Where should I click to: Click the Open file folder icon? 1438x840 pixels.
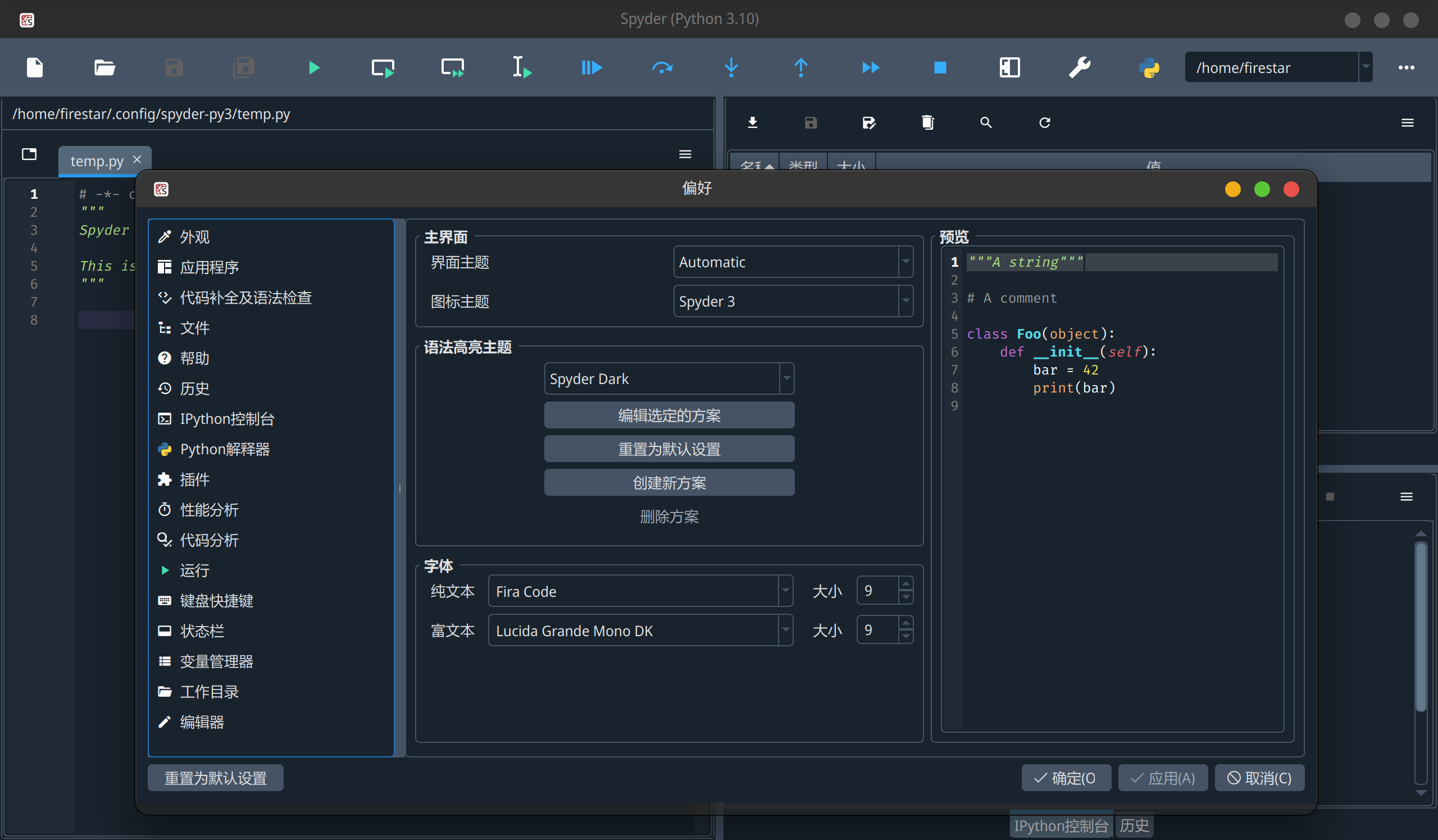click(x=104, y=67)
